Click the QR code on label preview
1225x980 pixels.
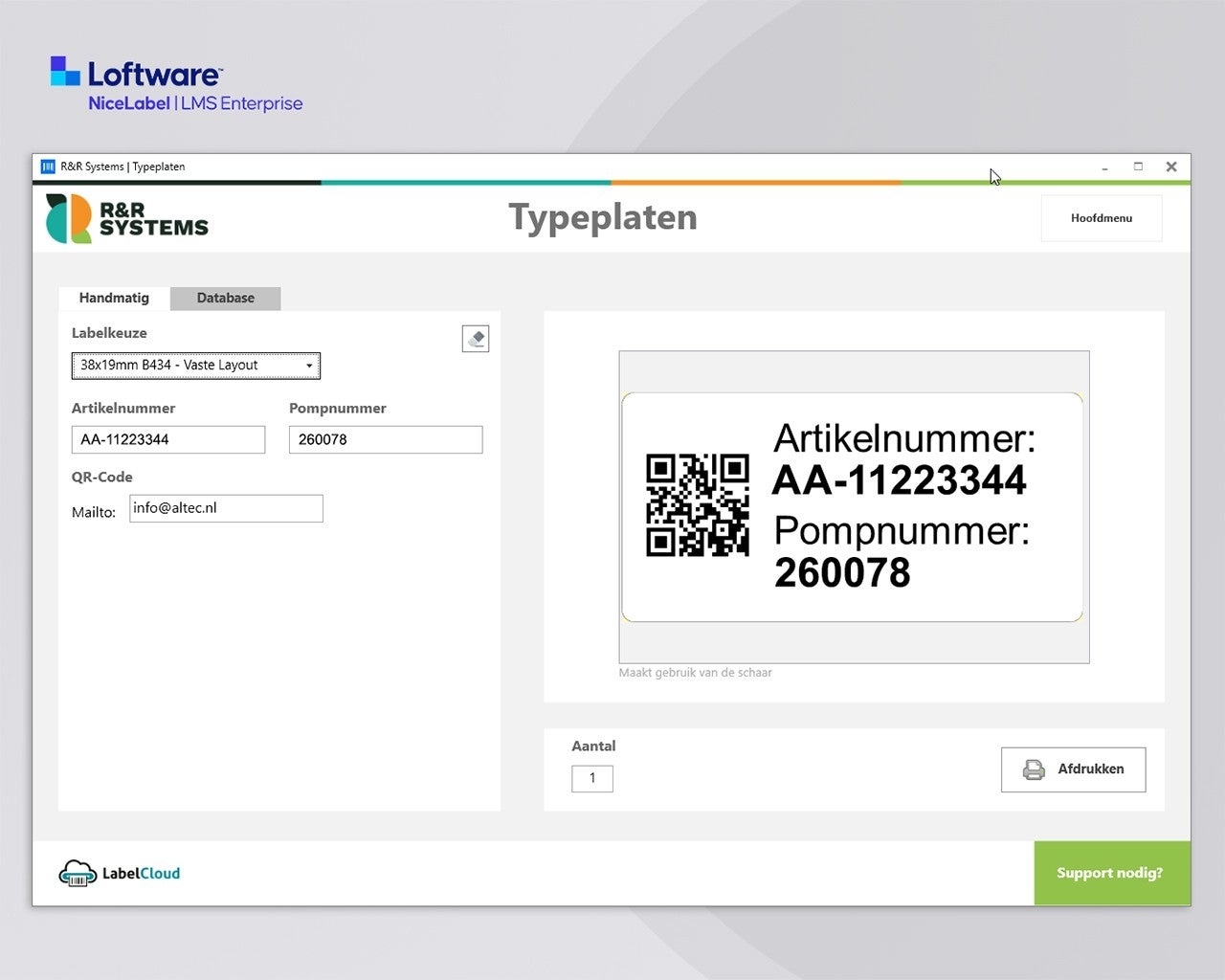698,504
